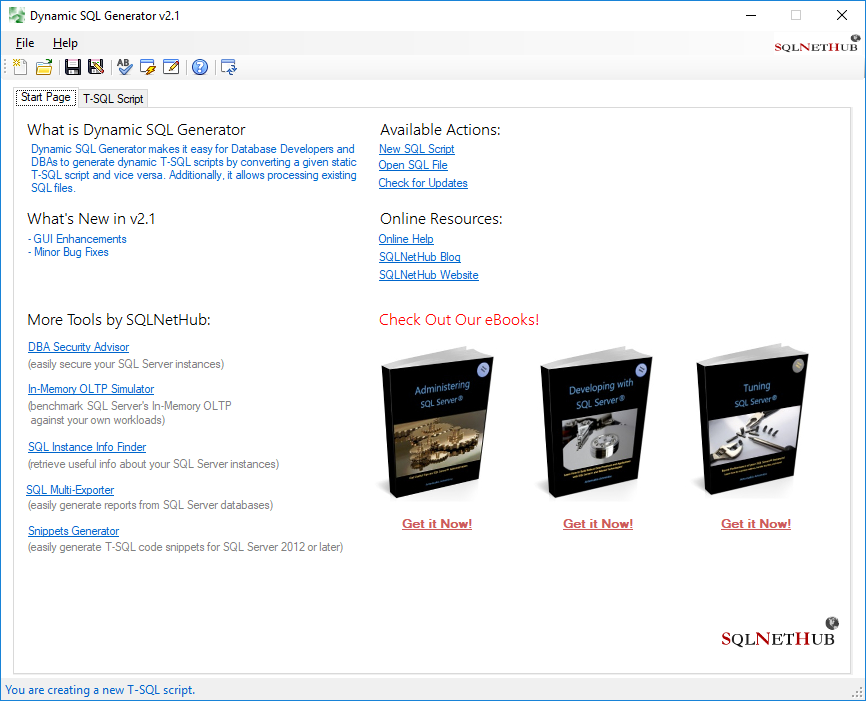866x701 pixels.
Task: Click the Open SQL File link
Action: [x=413, y=165]
